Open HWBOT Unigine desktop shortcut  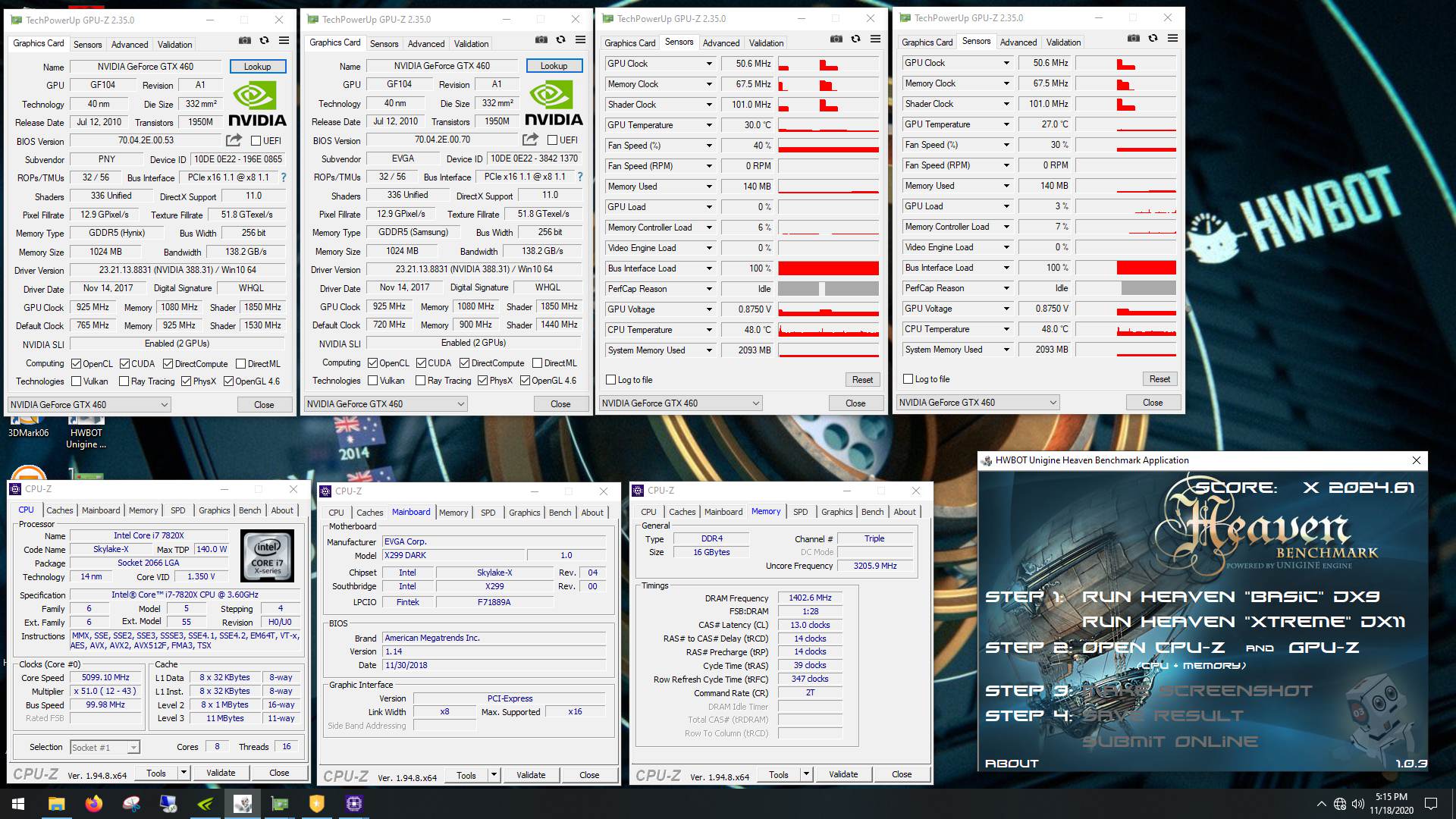(86, 432)
